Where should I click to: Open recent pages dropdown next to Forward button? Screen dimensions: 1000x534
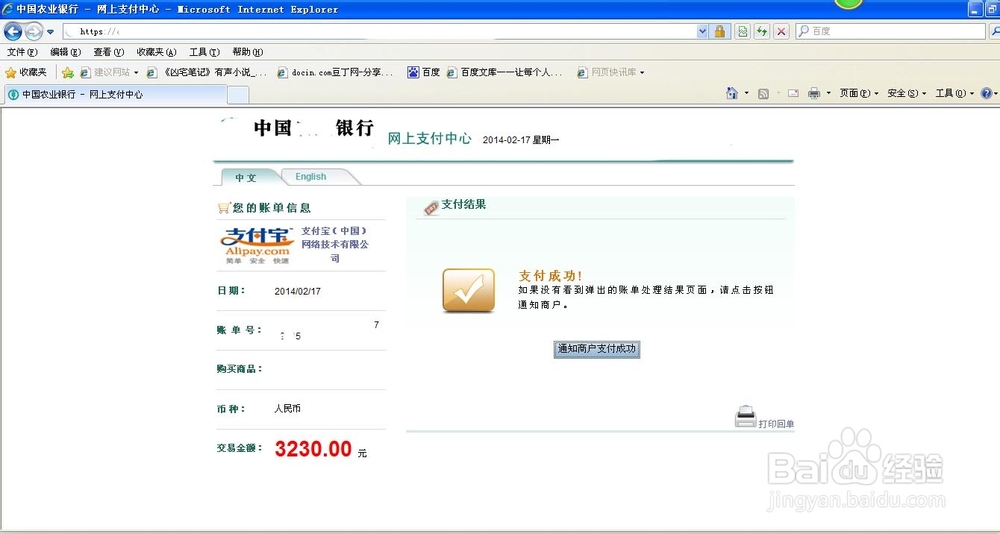pyautogui.click(x=50, y=31)
